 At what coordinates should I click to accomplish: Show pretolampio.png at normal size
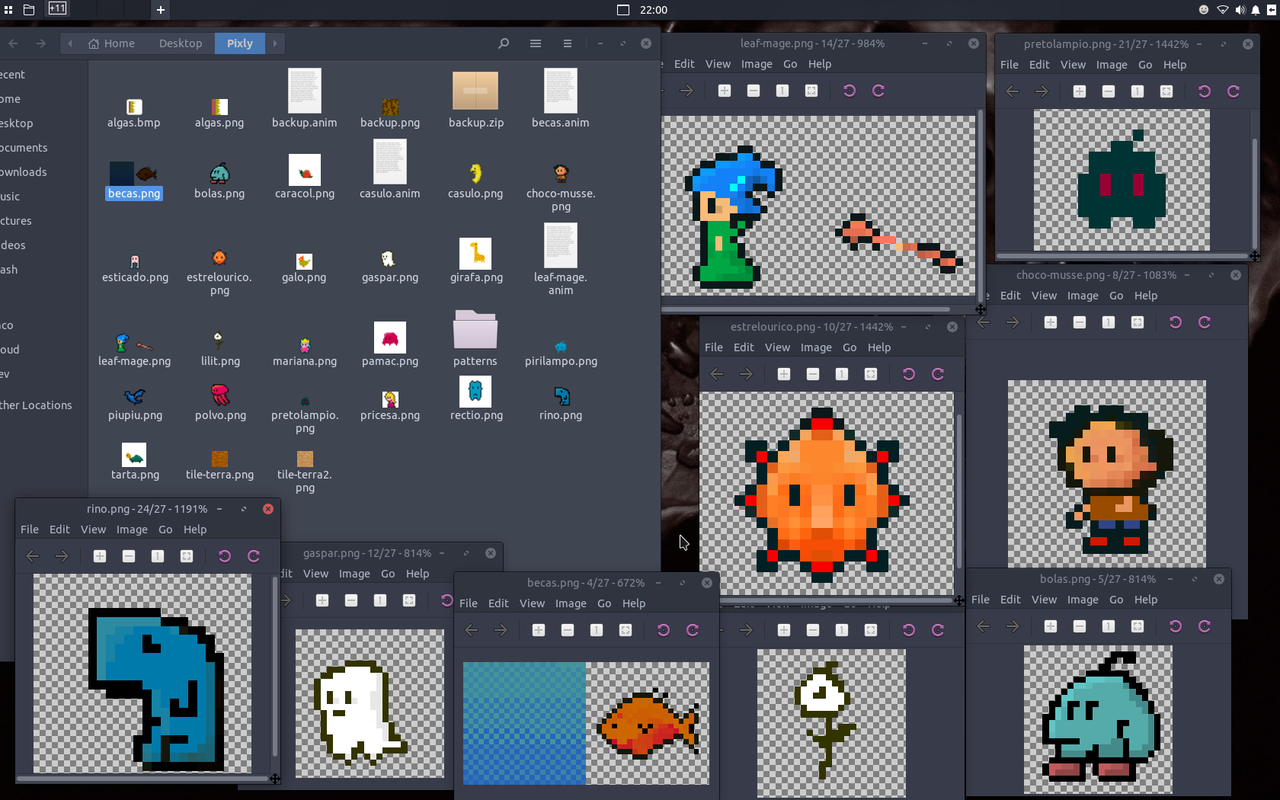1137,91
